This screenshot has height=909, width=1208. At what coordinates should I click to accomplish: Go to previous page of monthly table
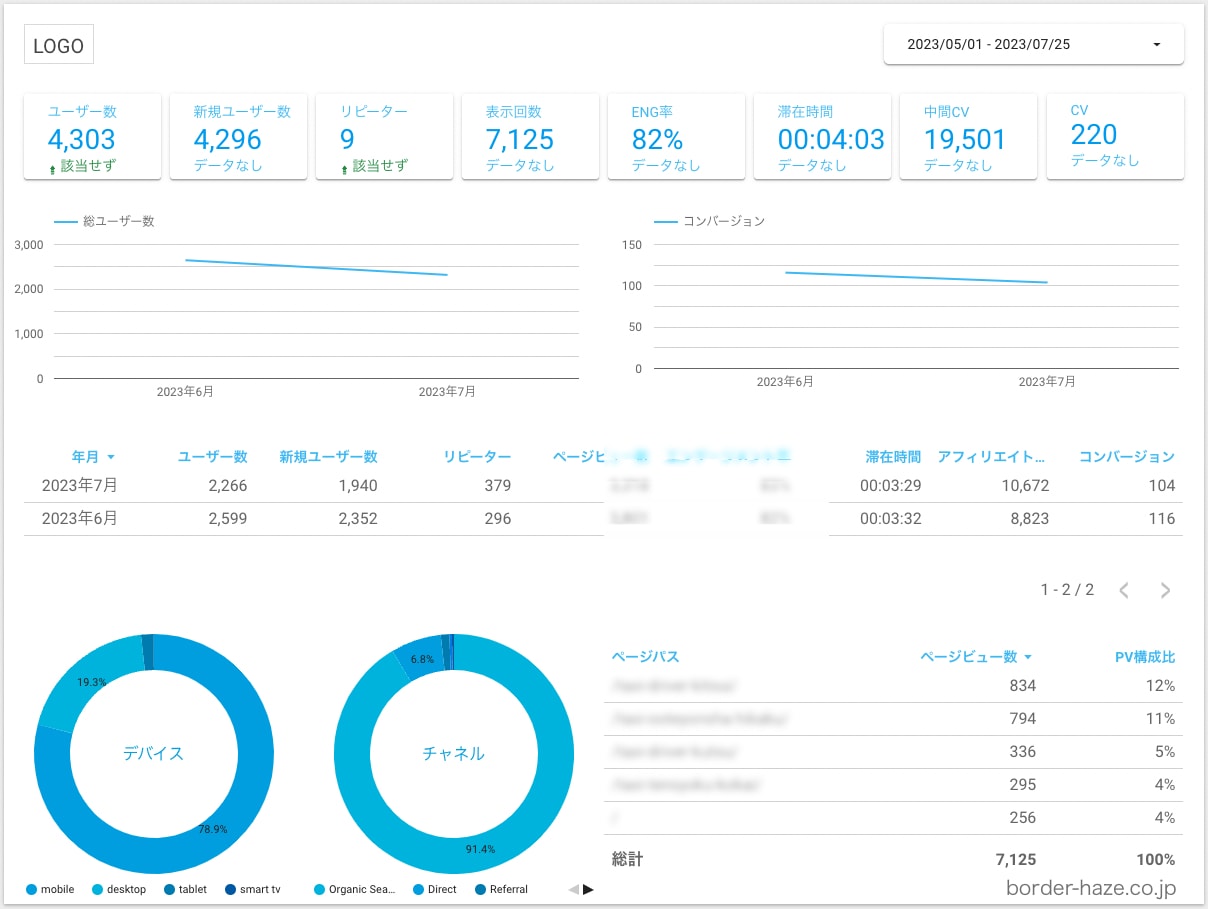[x=1124, y=590]
